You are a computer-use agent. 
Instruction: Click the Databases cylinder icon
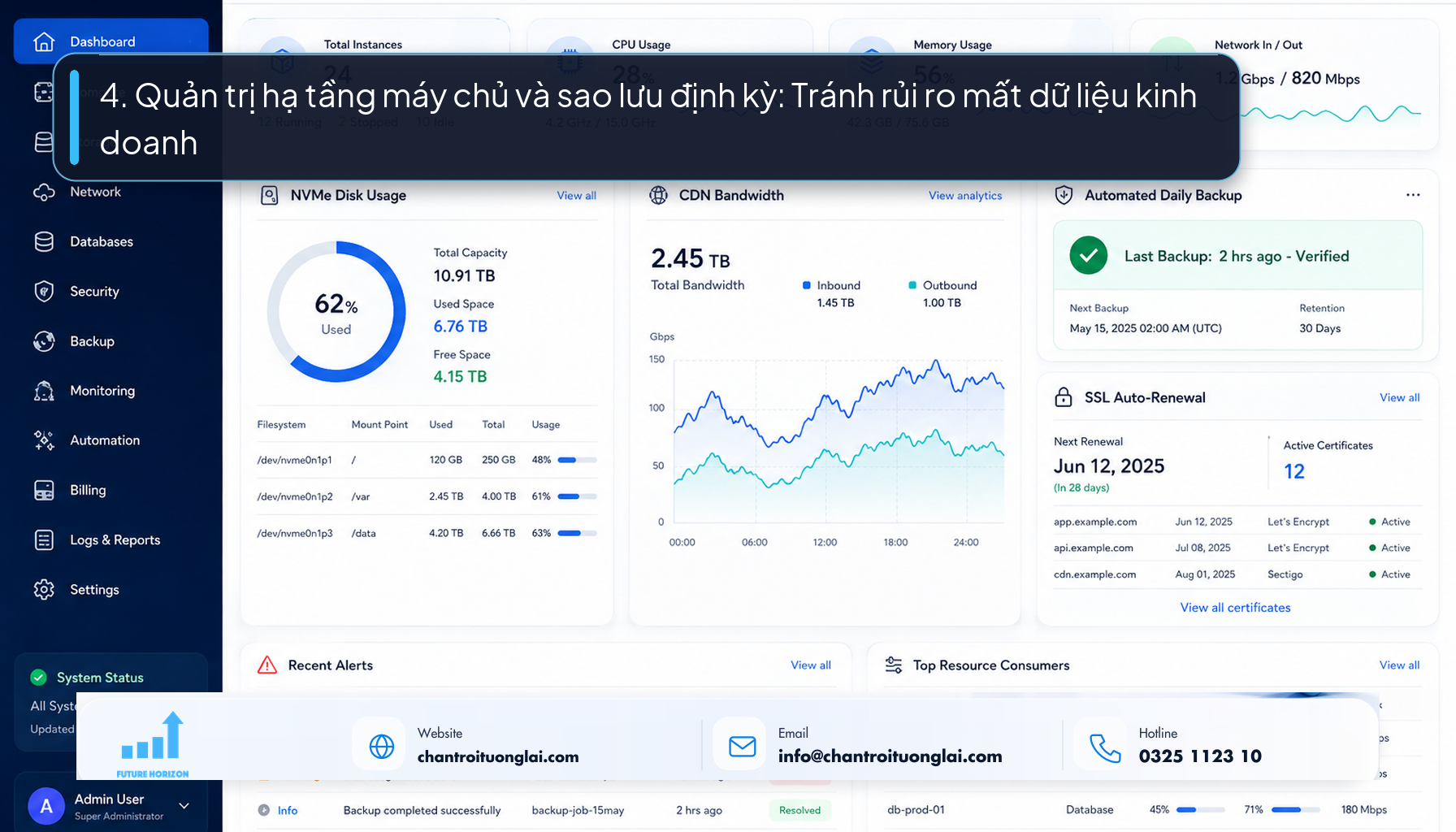[x=44, y=242]
